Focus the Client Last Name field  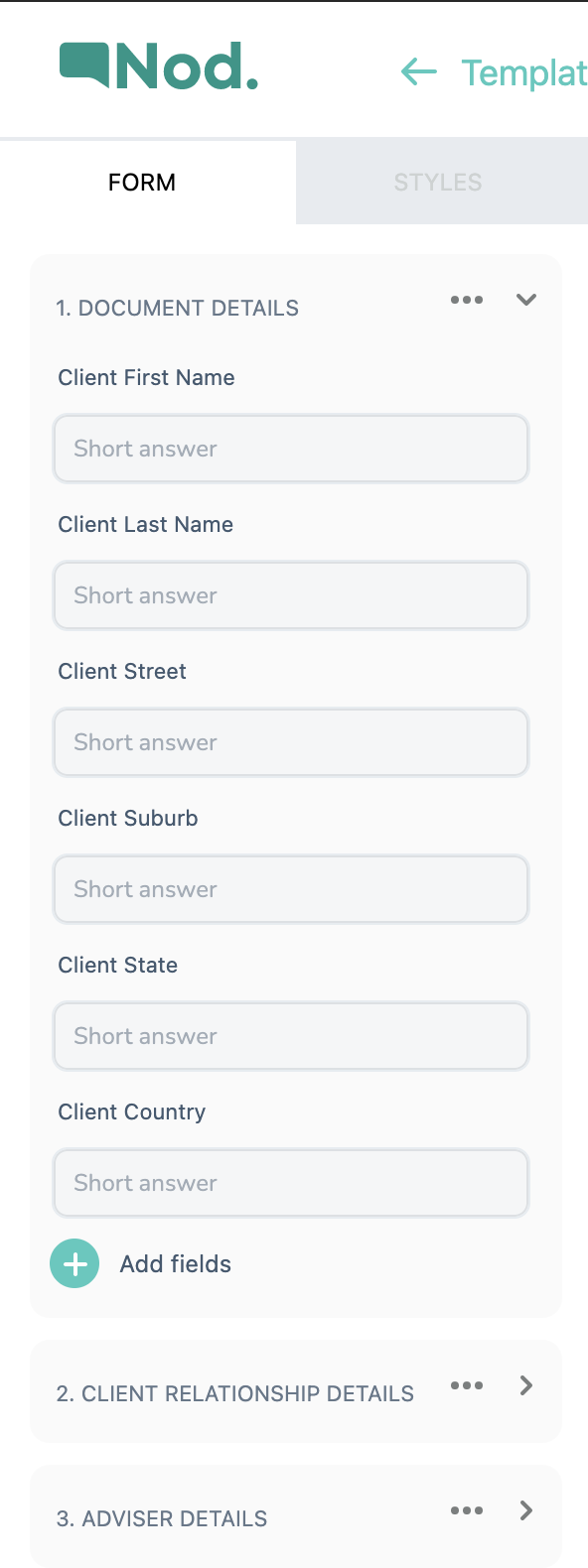tap(291, 595)
